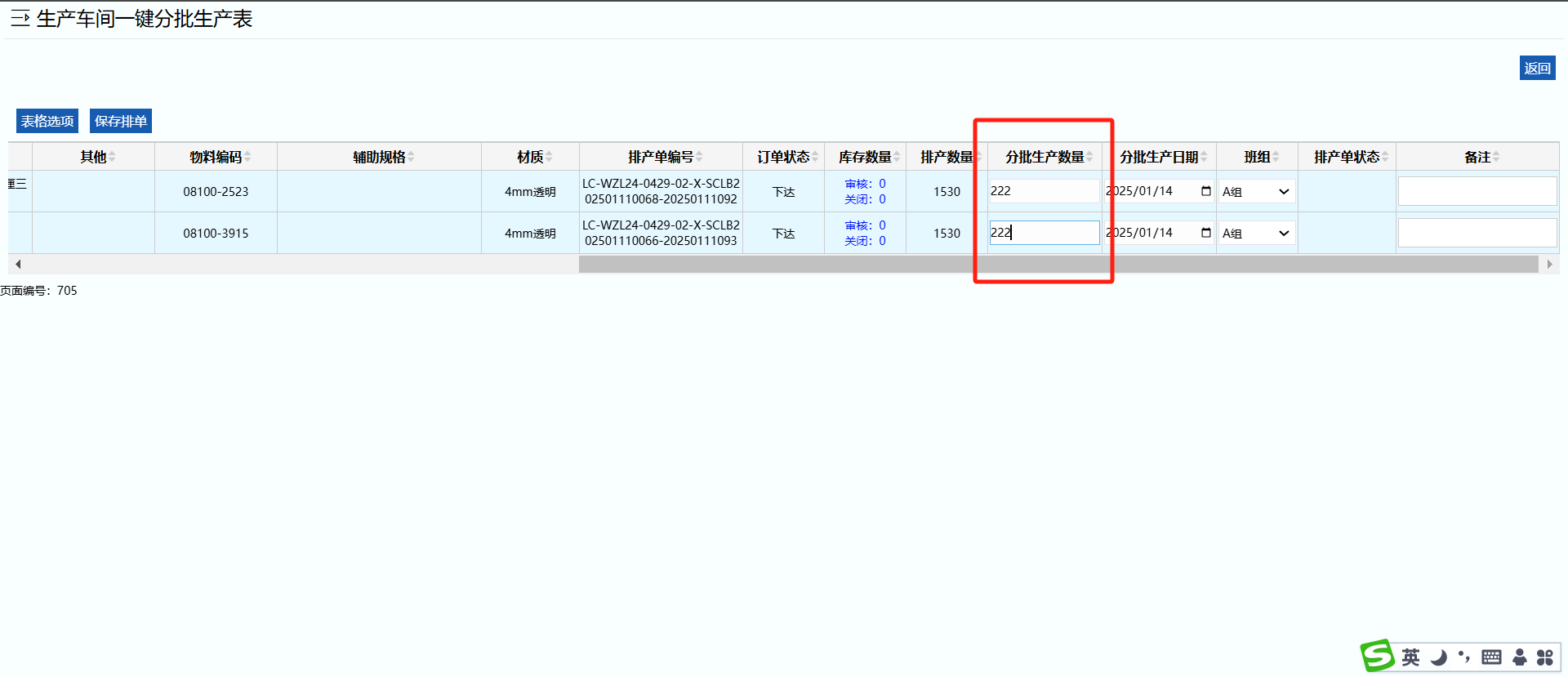Image resolution: width=1568 pixels, height=677 pixels.
Task: Toggle Sogou punctuation mode icon
Action: (x=1464, y=657)
